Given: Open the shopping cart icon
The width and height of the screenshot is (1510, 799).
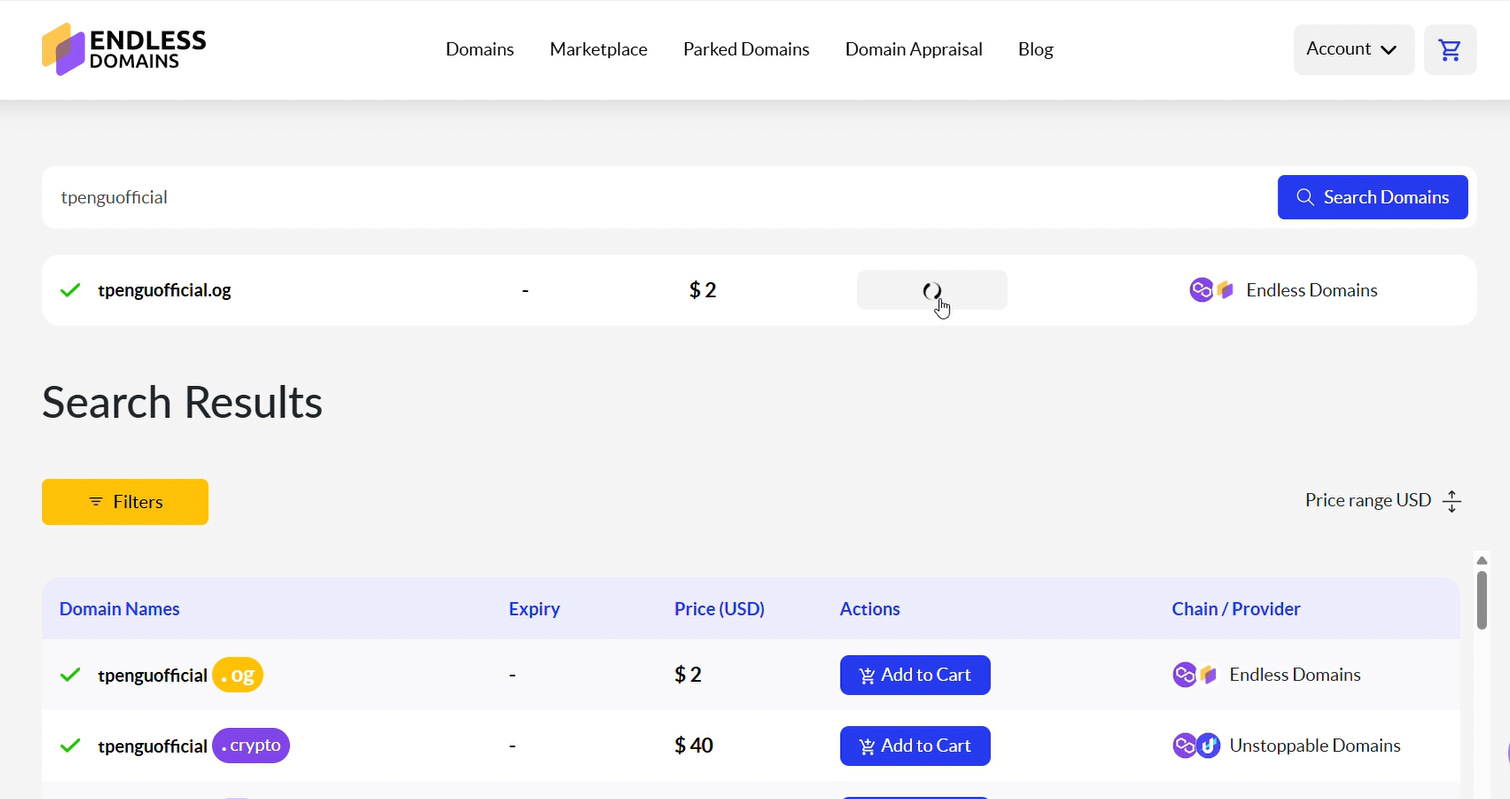Looking at the screenshot, I should 1449,50.
